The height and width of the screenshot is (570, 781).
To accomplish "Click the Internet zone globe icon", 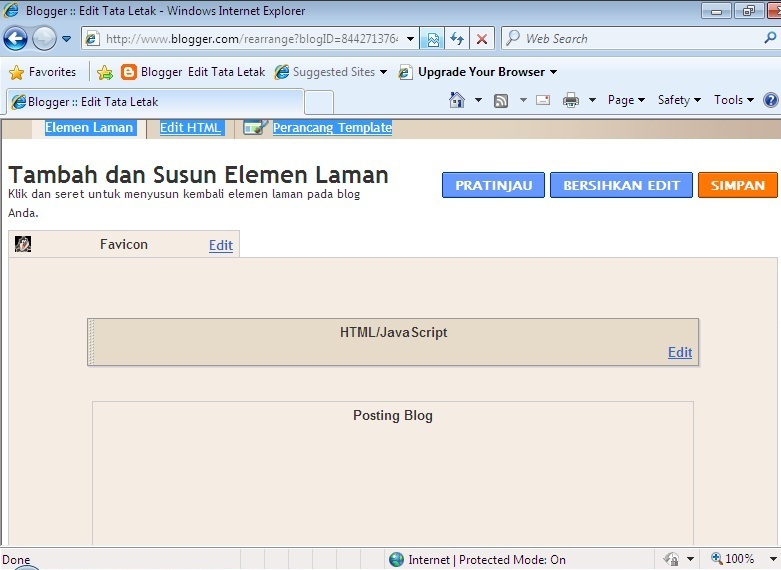I will click(x=396, y=560).
